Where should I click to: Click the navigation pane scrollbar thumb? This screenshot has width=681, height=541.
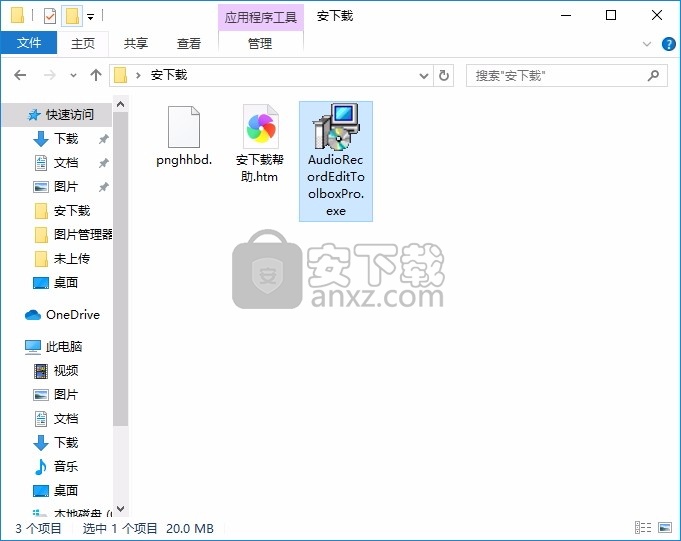click(x=121, y=269)
